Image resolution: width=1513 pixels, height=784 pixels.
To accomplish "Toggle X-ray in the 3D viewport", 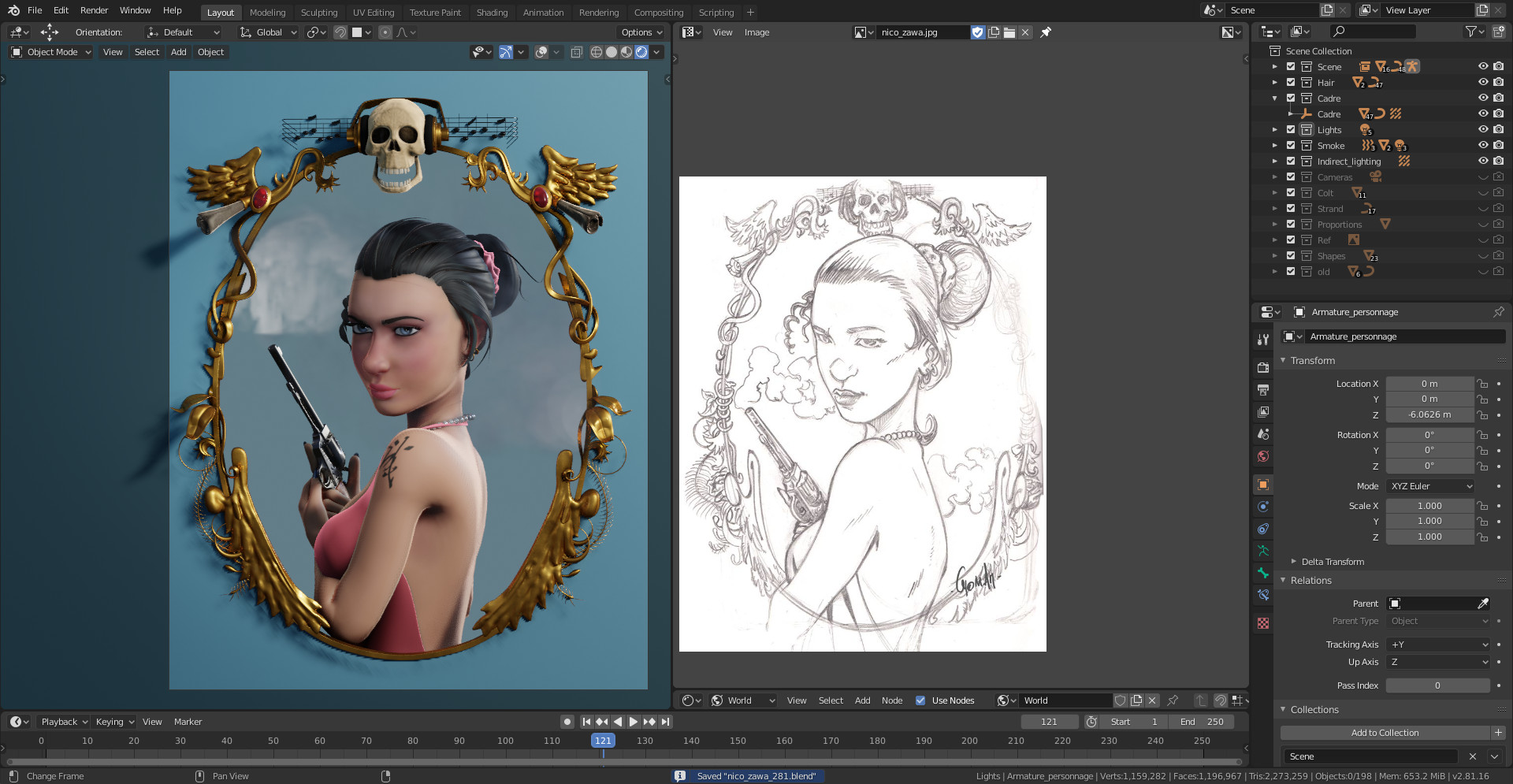I will coord(576,52).
